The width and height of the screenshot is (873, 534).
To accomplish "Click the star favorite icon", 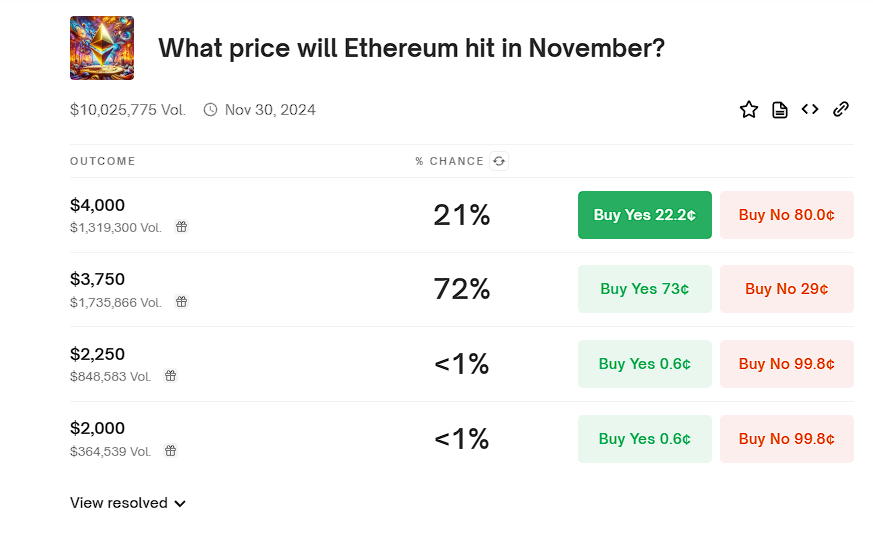I will pos(749,110).
